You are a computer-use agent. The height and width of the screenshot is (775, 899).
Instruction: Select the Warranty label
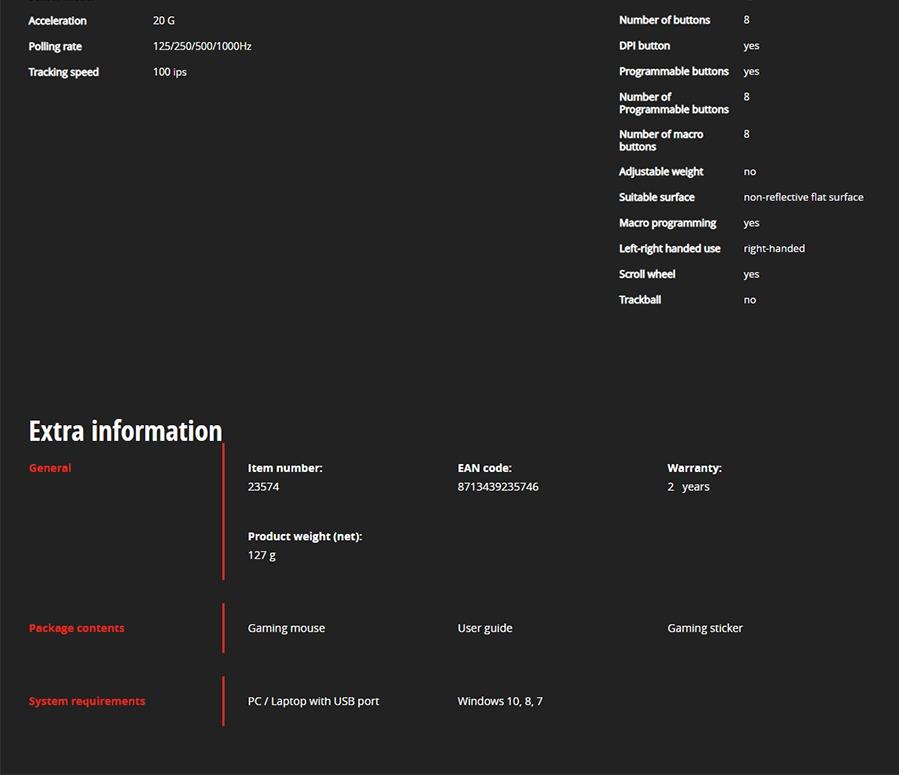(x=694, y=468)
